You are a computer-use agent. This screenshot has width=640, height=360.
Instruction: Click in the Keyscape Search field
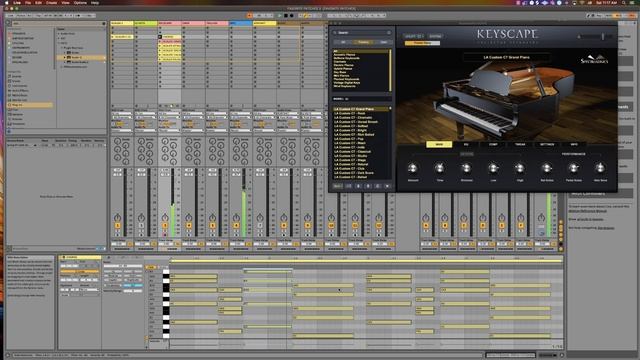pyautogui.click(x=363, y=33)
